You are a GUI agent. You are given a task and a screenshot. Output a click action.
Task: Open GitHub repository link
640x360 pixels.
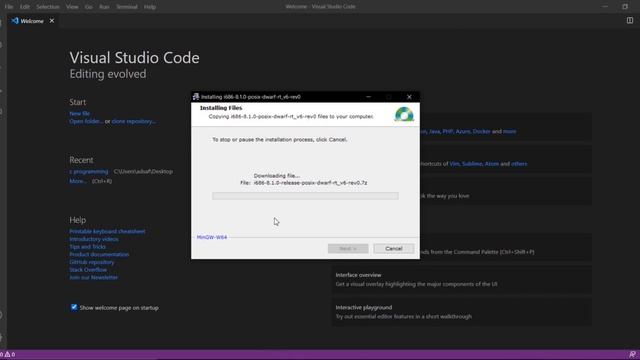click(x=91, y=262)
